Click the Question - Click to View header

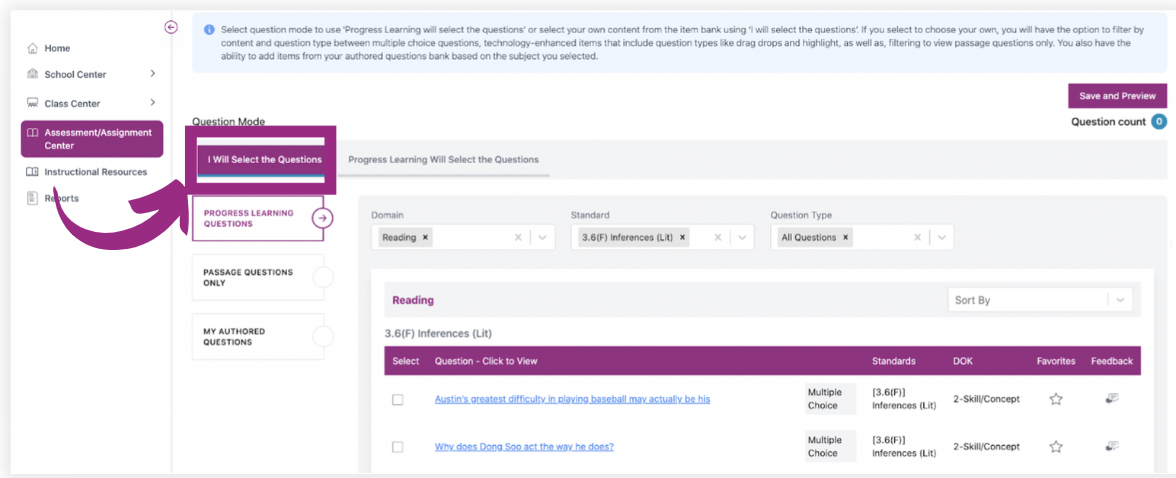click(x=486, y=361)
